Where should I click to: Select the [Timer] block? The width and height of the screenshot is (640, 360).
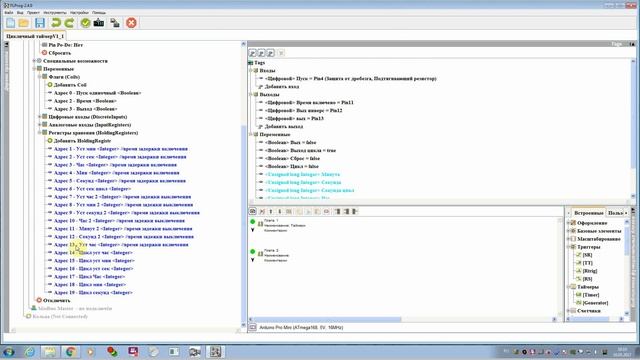591,295
